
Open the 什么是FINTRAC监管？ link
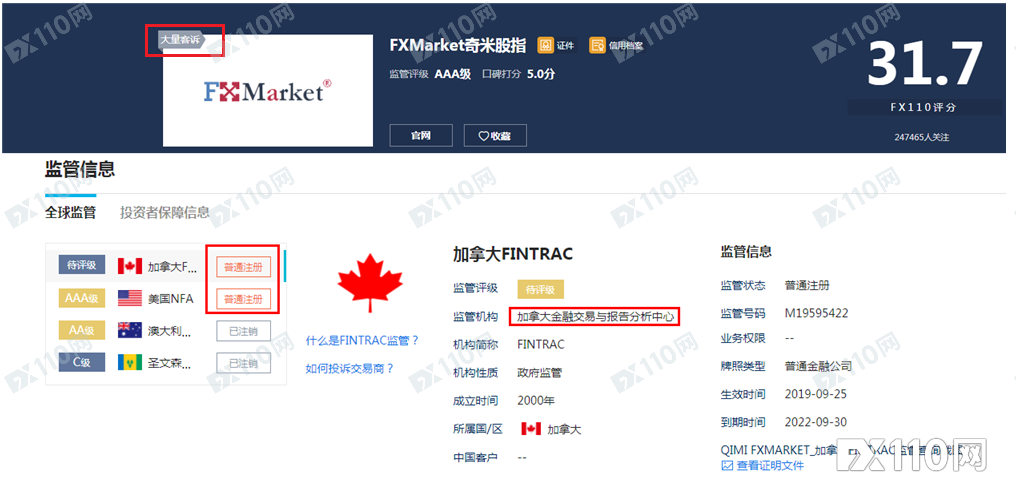pyautogui.click(x=362, y=340)
